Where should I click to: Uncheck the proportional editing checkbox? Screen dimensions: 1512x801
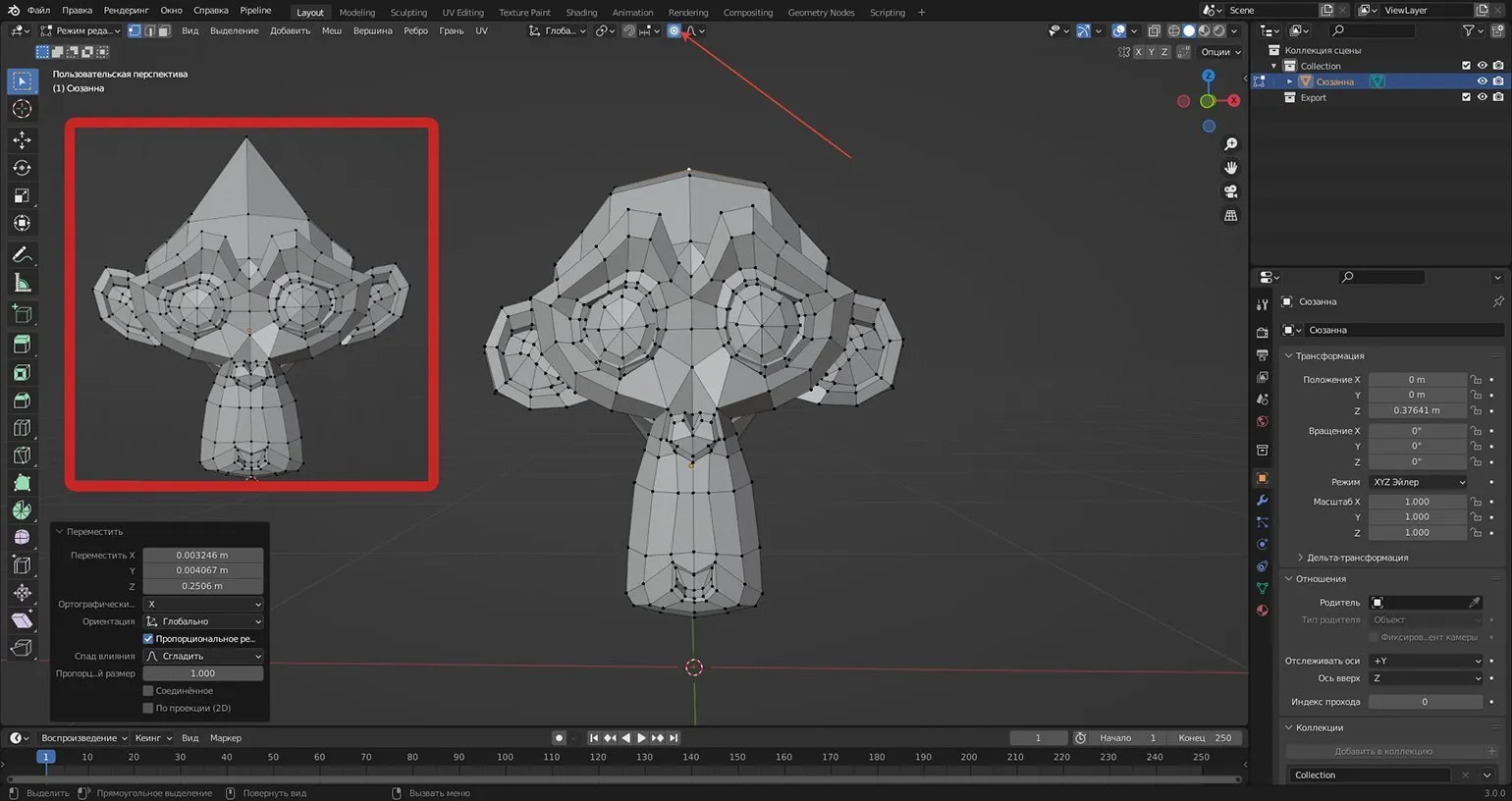tap(148, 639)
